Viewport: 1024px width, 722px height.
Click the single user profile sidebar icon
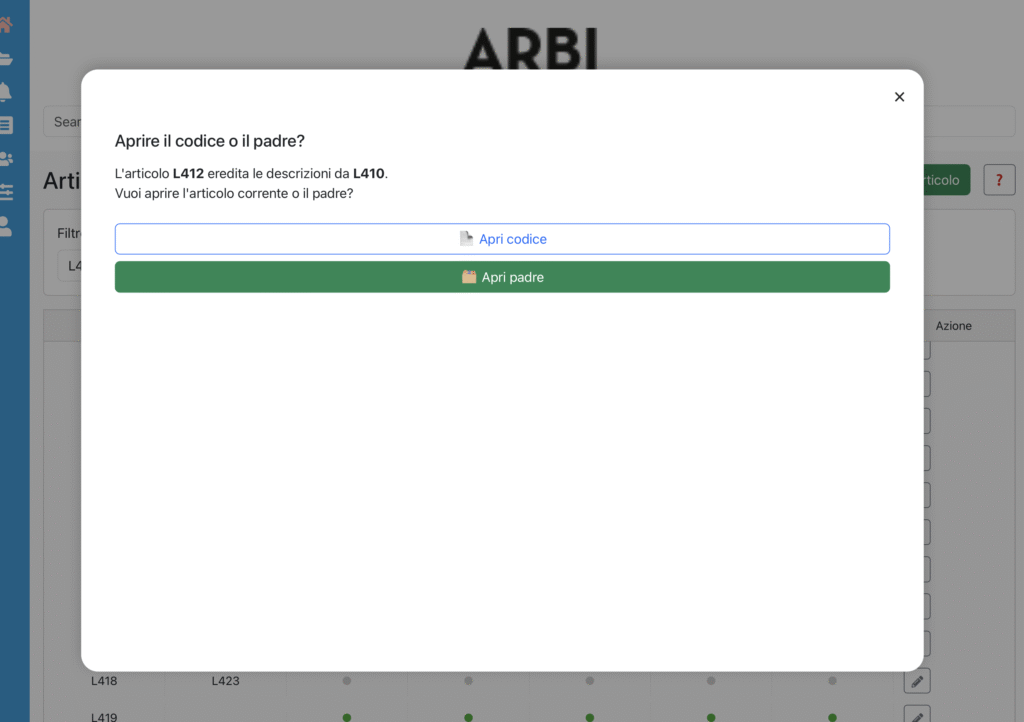tap(5, 226)
